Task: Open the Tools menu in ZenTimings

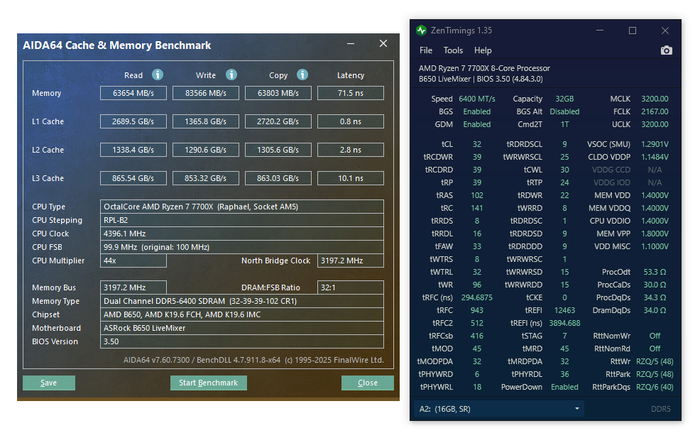Action: pos(453,51)
